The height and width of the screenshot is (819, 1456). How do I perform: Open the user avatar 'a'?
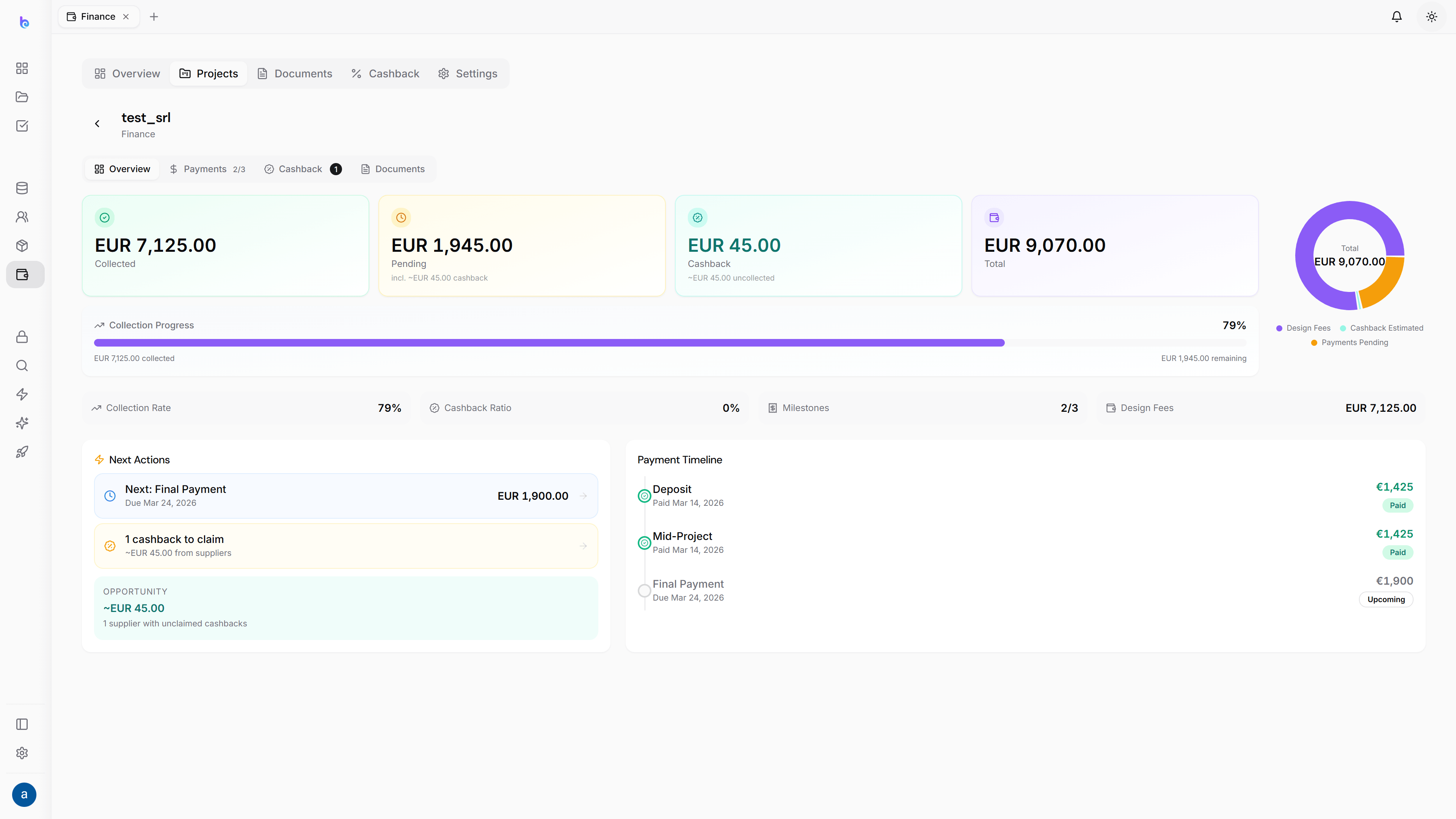click(24, 795)
